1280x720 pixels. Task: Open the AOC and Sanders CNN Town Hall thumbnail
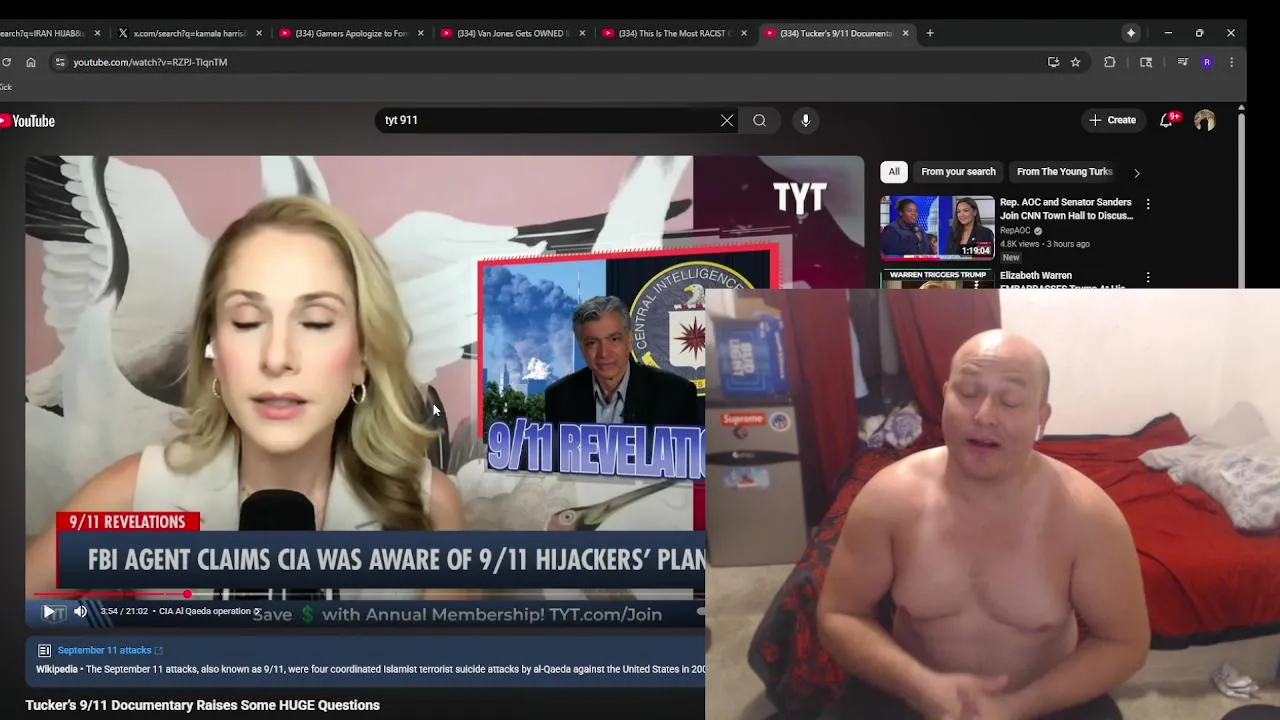pyautogui.click(x=937, y=228)
